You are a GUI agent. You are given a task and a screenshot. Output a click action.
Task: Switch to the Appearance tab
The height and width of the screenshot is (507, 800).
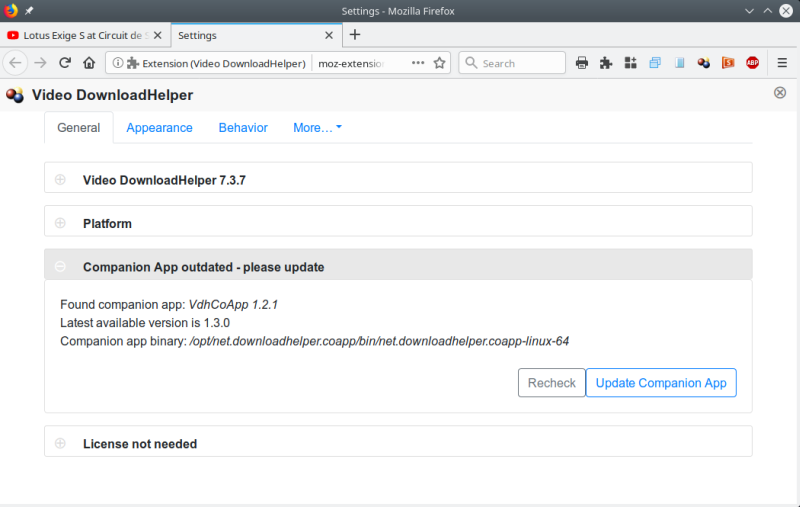[159, 128]
